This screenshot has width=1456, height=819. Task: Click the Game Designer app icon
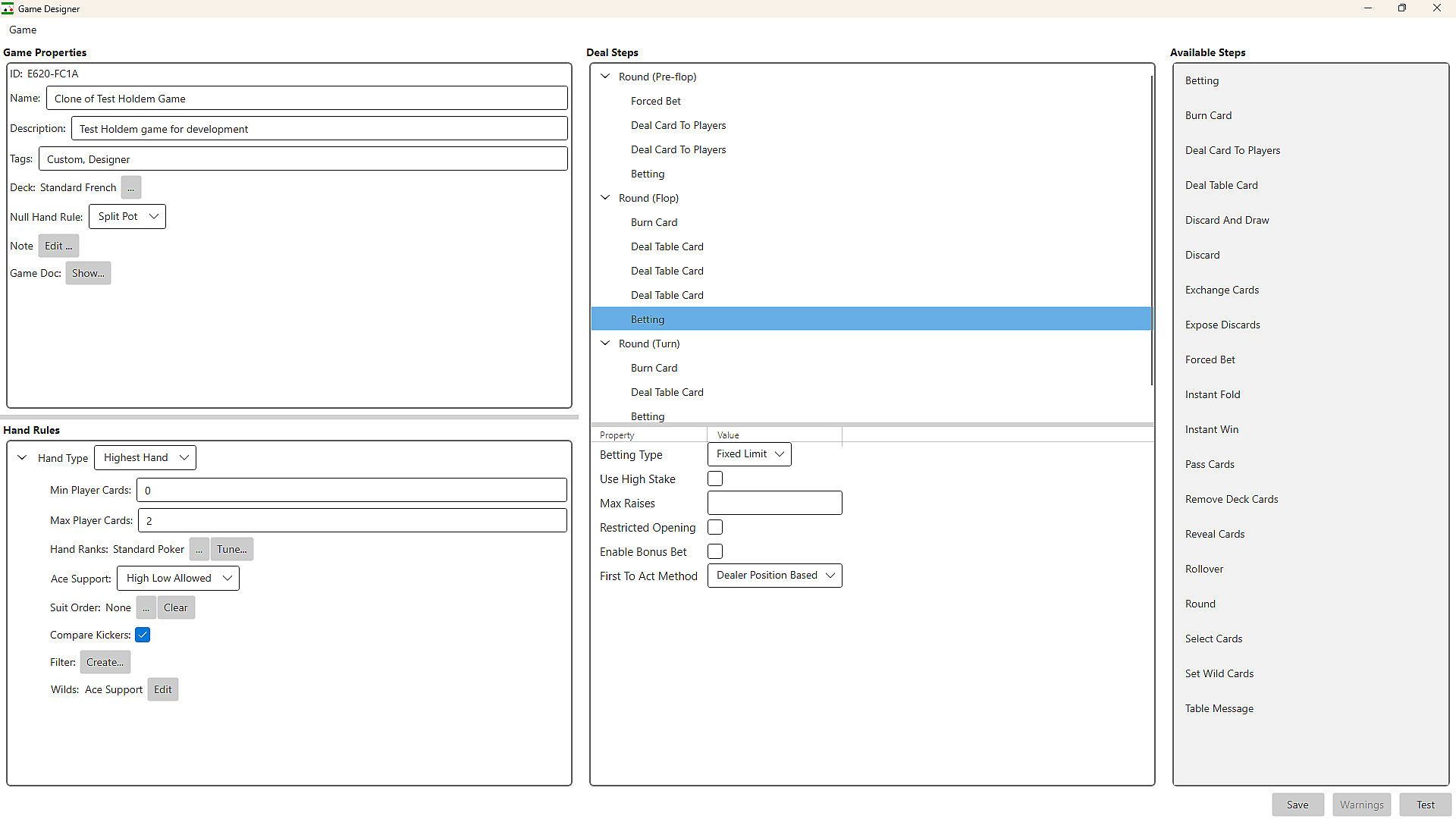point(8,8)
